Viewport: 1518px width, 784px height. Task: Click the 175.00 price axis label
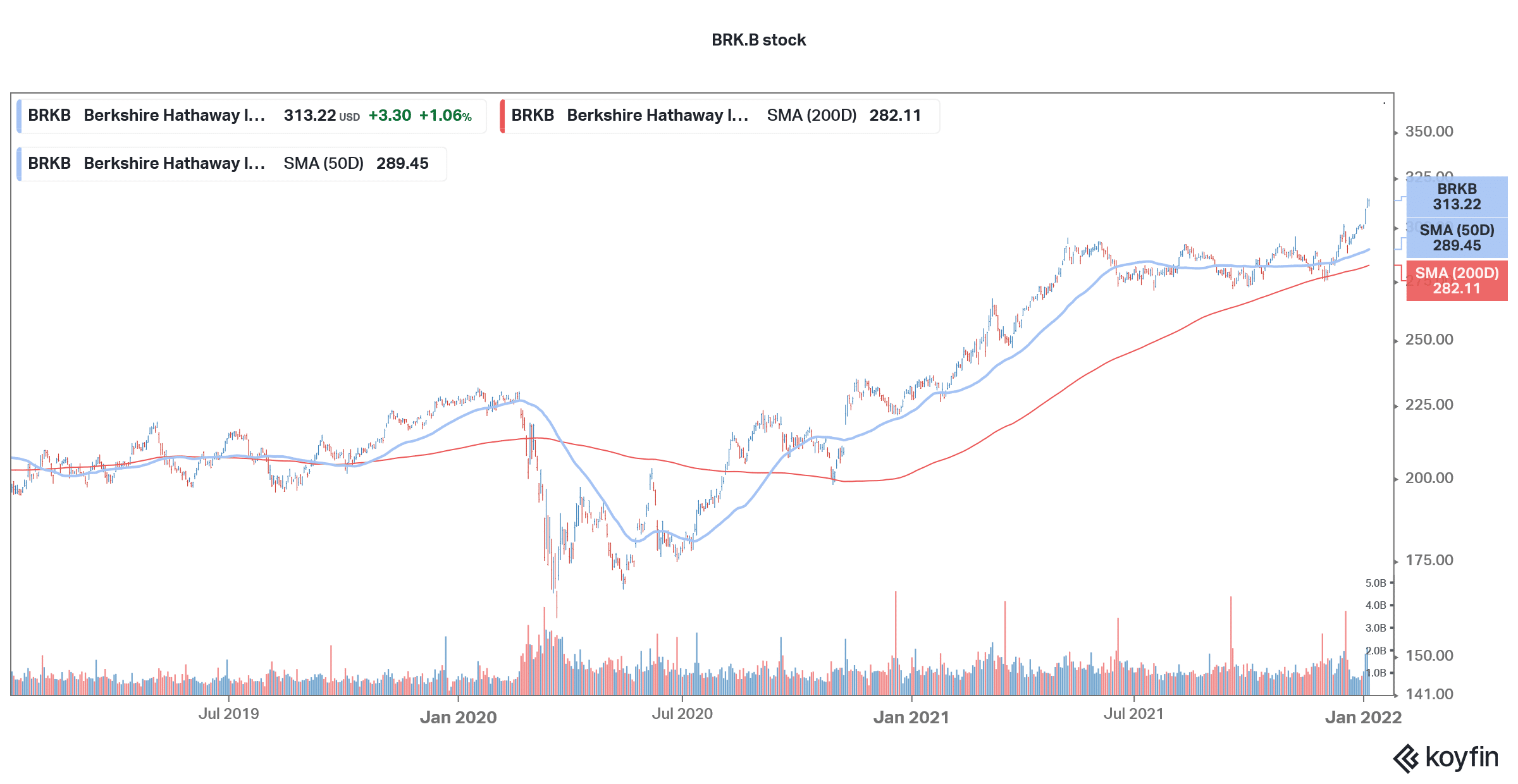pyautogui.click(x=1429, y=560)
